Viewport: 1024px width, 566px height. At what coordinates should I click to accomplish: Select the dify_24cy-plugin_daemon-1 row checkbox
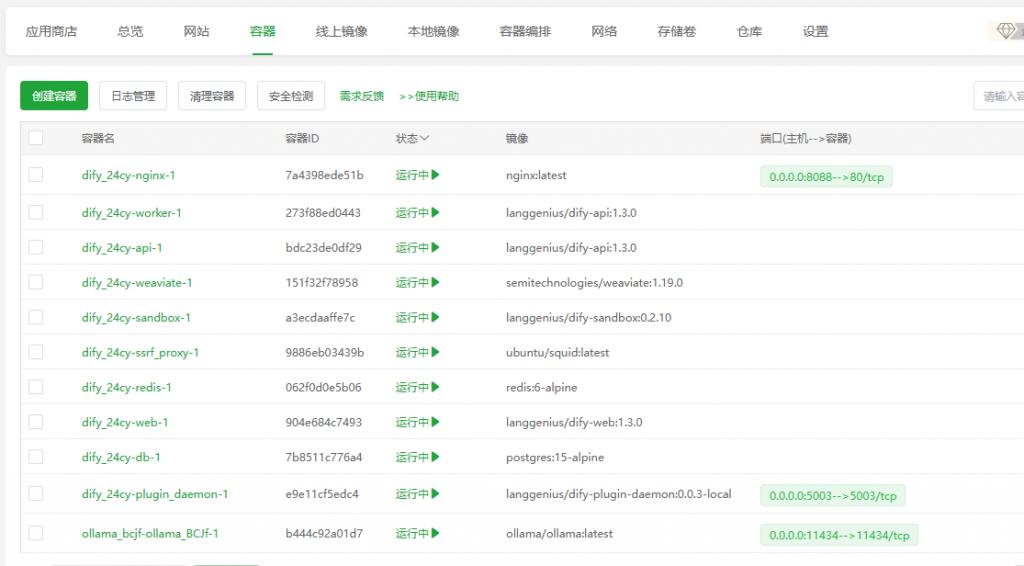(x=36, y=493)
